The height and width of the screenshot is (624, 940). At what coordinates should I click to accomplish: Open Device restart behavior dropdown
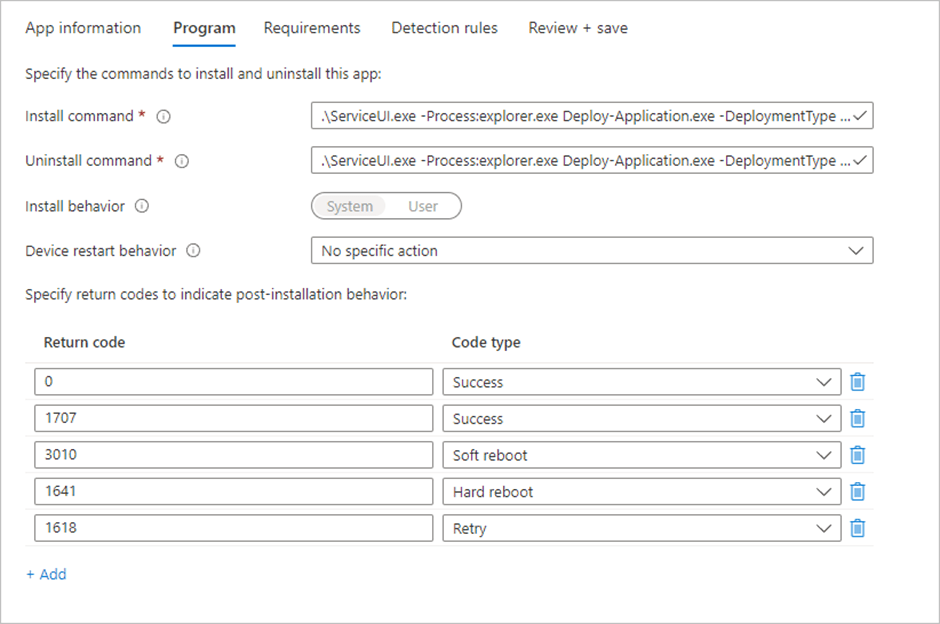[x=592, y=251]
